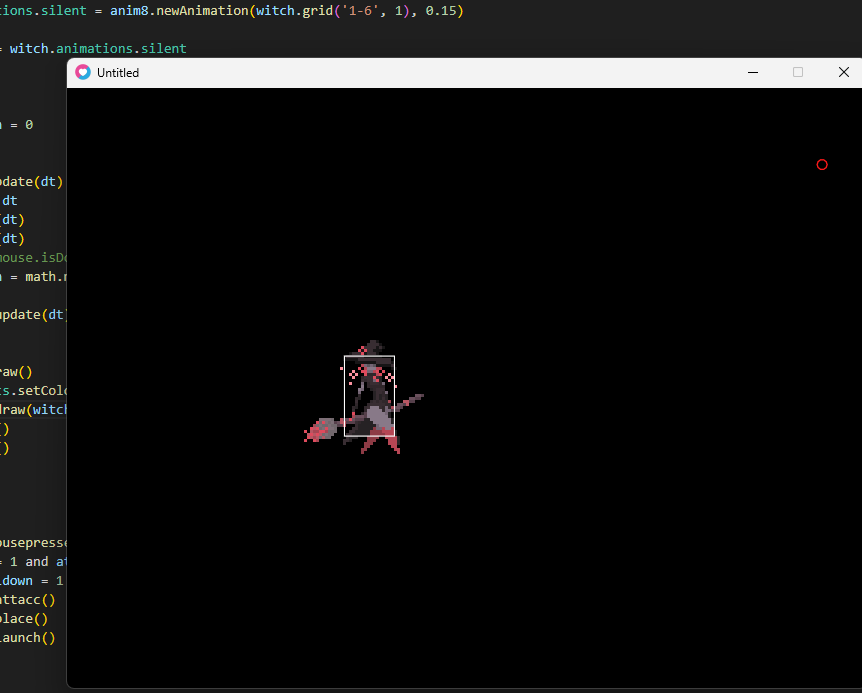Click the 'launch()' line in the editor
Screen dimensions: 862x693
[27, 637]
